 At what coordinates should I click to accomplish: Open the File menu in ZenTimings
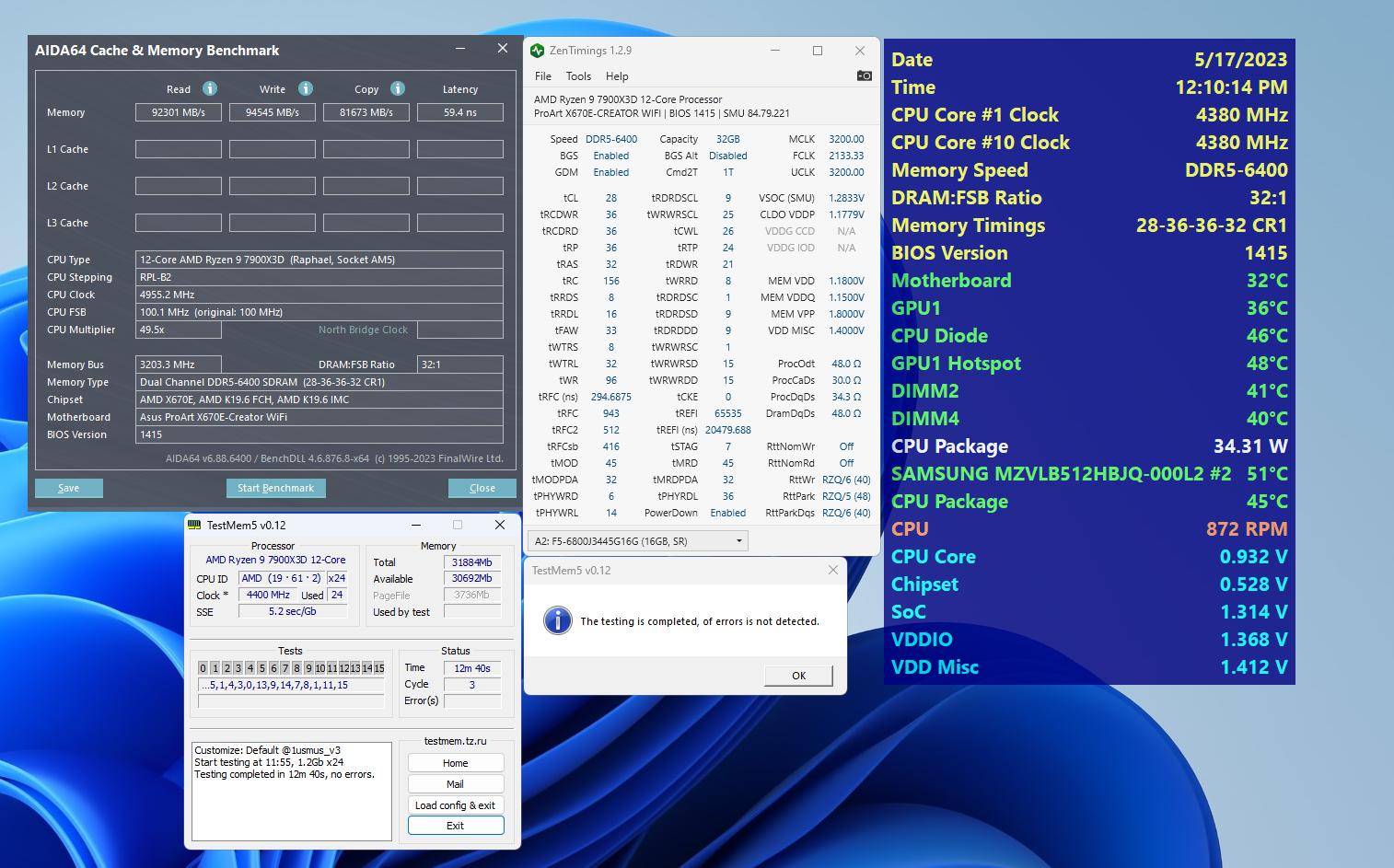click(543, 76)
